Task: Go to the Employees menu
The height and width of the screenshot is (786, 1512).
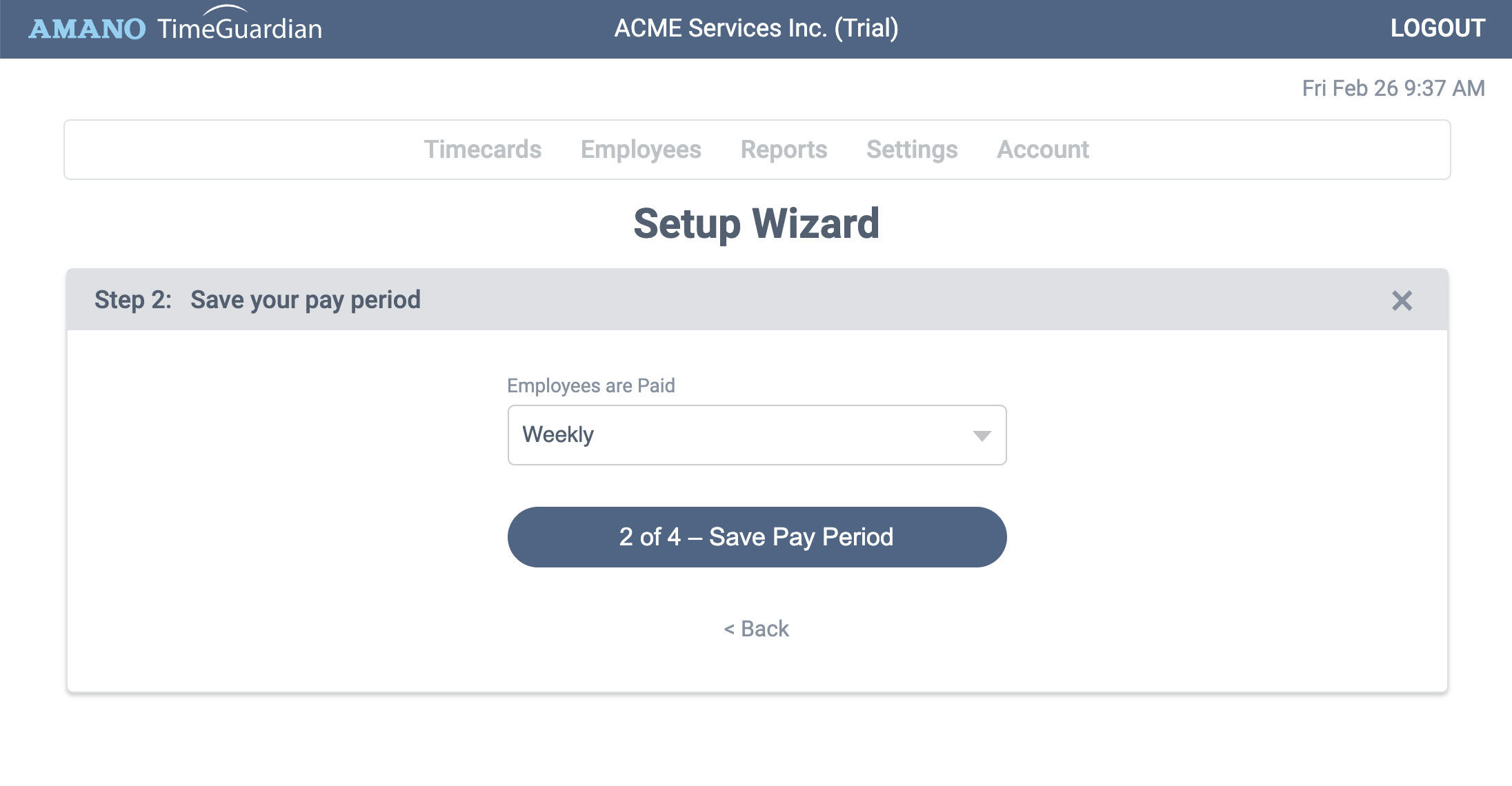Action: click(641, 150)
